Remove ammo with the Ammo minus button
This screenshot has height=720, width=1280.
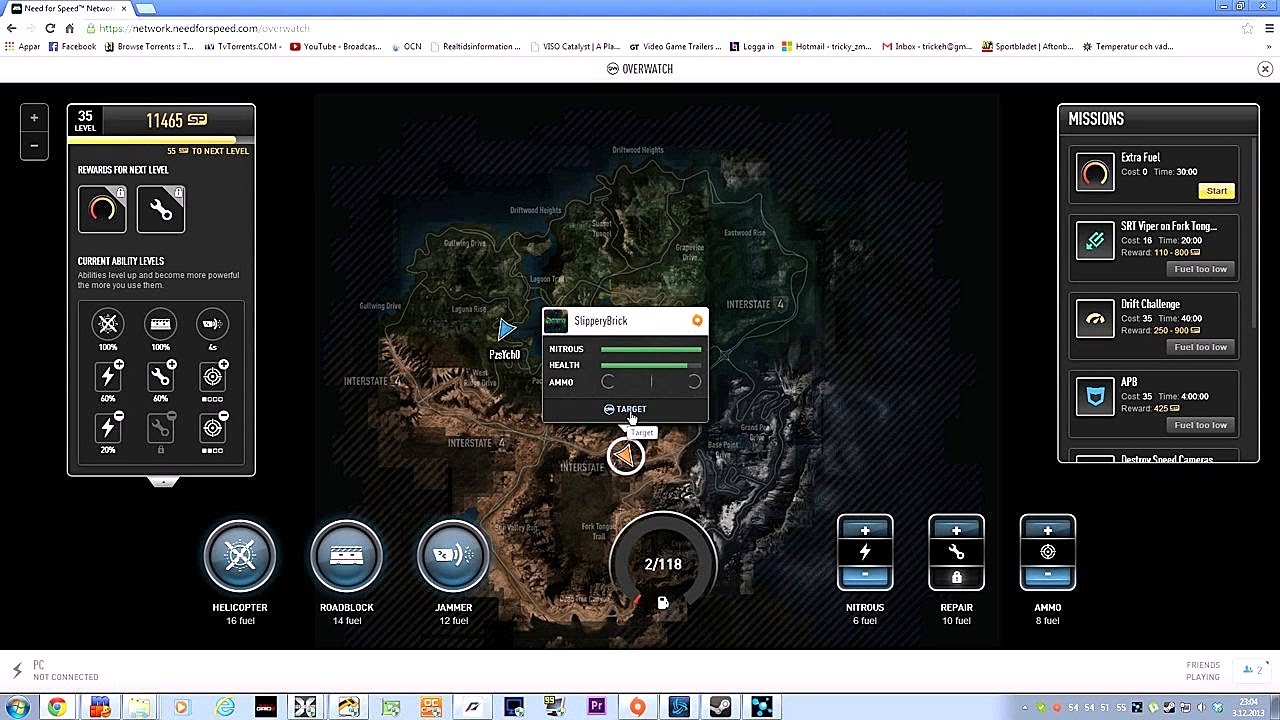pos(1048,576)
